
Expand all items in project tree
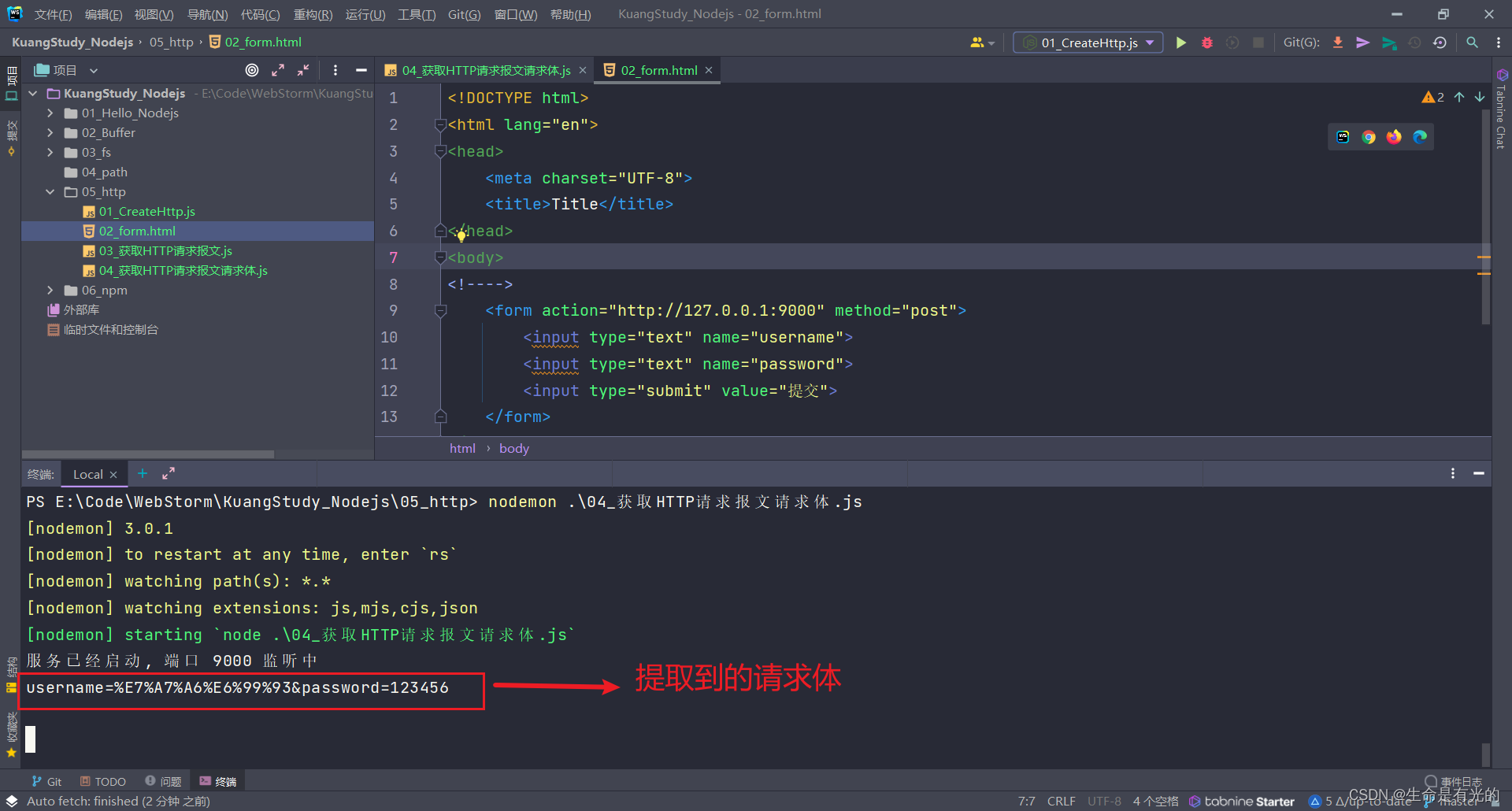click(x=278, y=70)
